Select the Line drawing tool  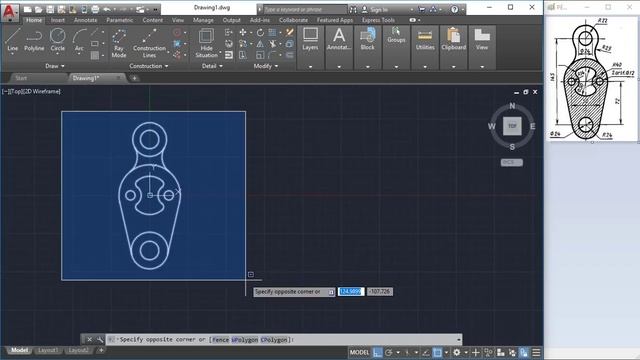[12, 40]
